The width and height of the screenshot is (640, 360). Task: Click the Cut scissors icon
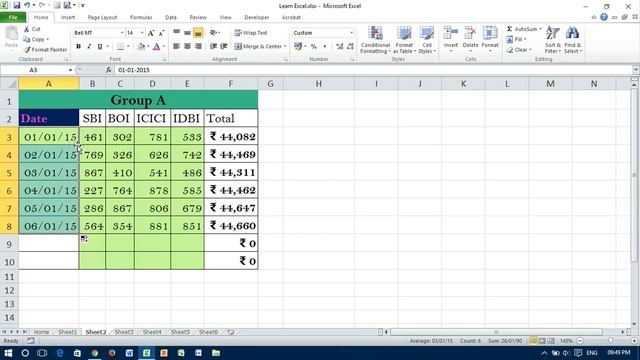coord(27,29)
